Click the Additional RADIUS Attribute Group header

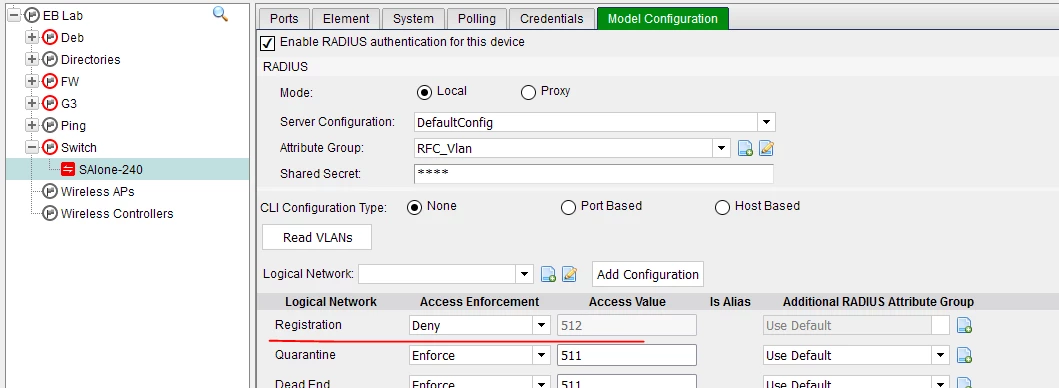(878, 301)
